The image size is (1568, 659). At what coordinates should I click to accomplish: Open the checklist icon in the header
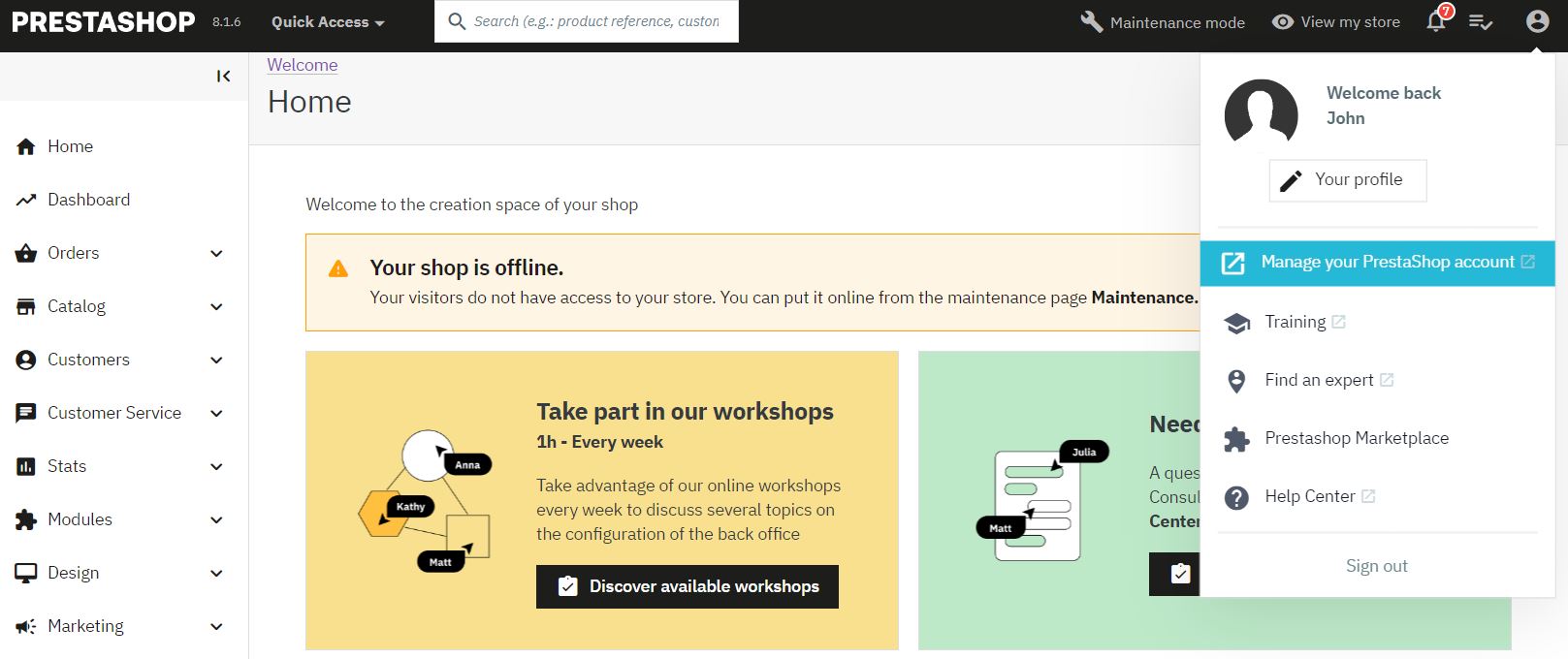tap(1481, 21)
